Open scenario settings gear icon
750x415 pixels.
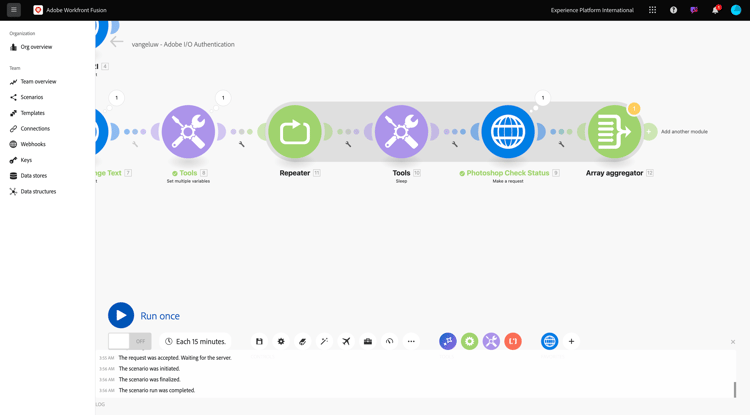(281, 341)
